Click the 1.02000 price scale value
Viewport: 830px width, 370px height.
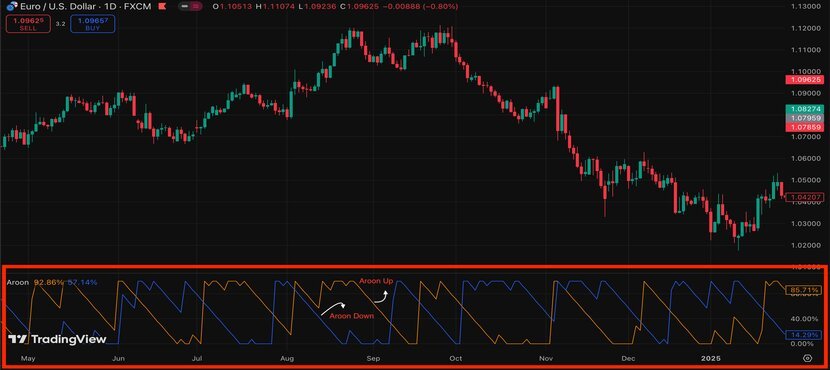805,245
